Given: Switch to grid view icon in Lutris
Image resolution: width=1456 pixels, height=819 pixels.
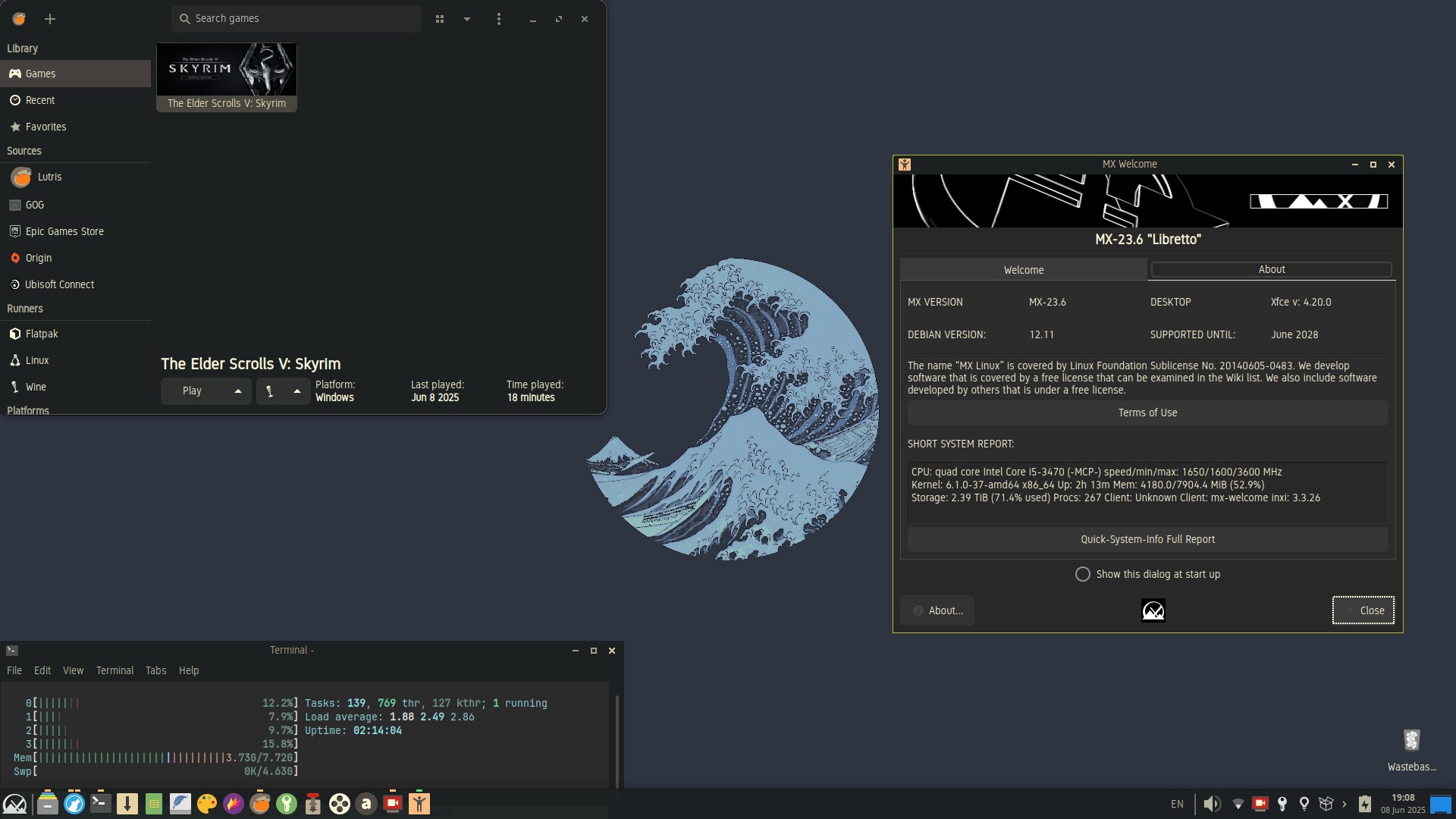Looking at the screenshot, I should [x=440, y=19].
